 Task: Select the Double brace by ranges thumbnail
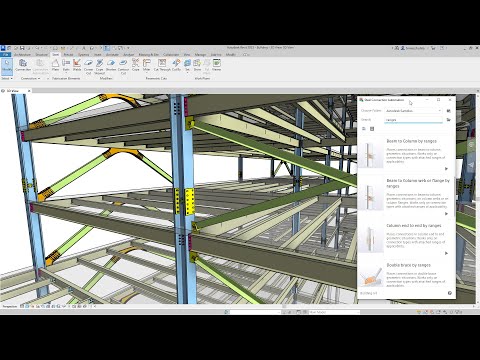tap(371, 277)
